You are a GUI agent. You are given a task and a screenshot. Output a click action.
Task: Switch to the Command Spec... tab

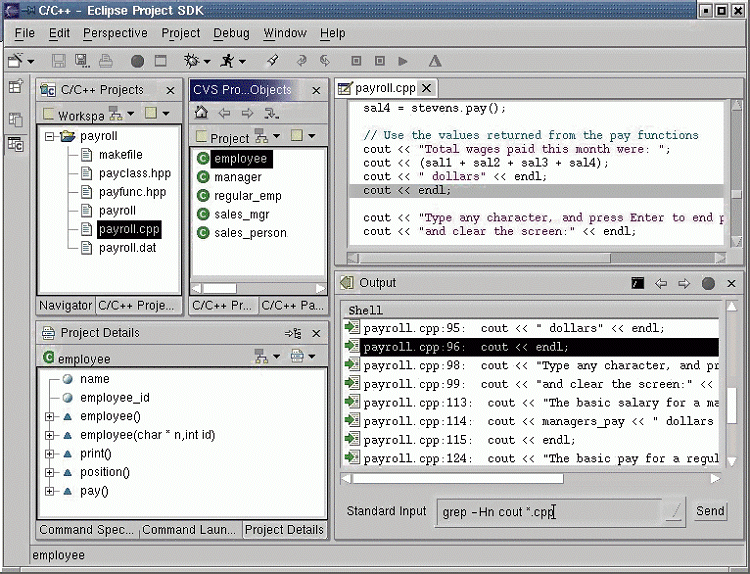(x=87, y=530)
